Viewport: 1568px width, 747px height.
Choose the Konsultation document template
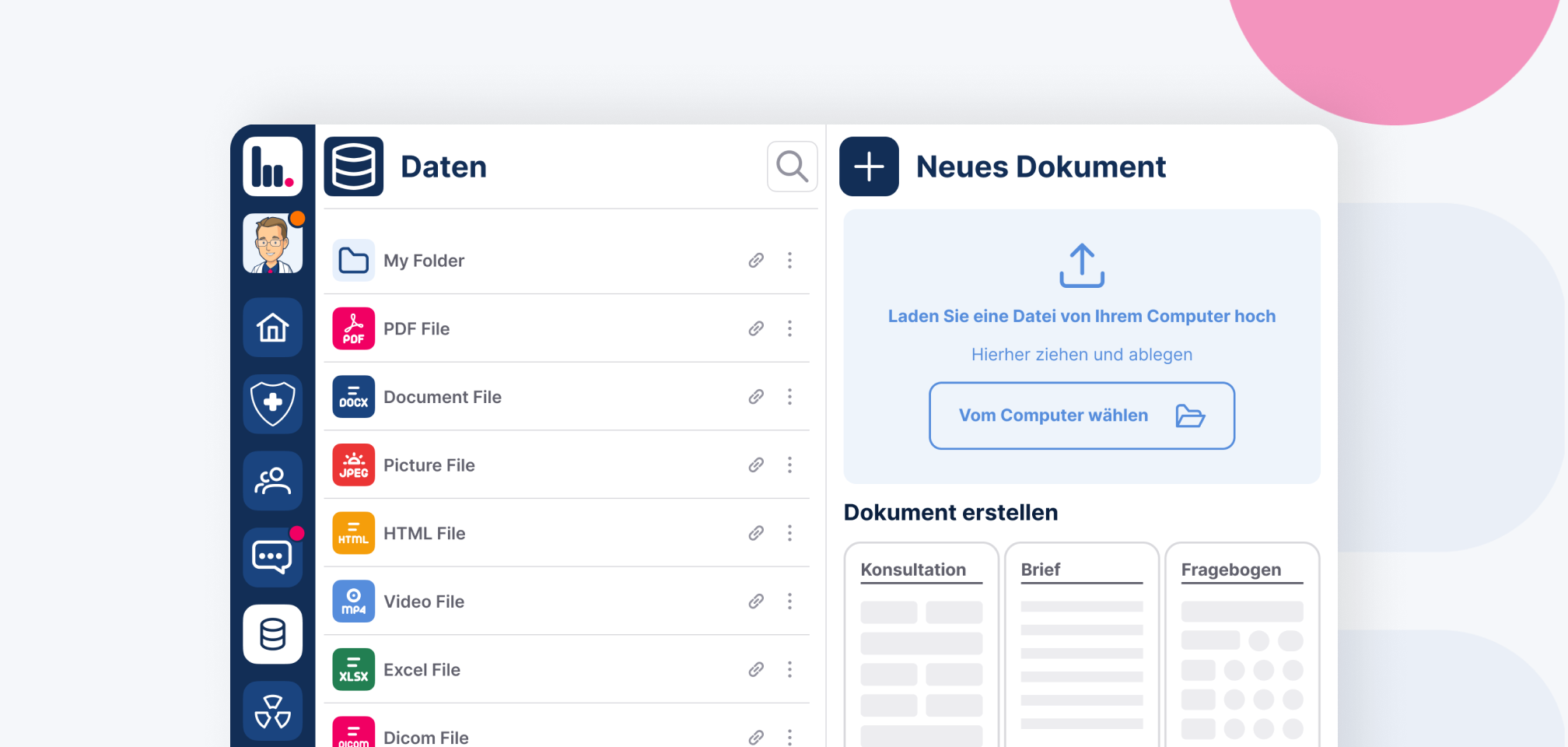[x=921, y=646]
